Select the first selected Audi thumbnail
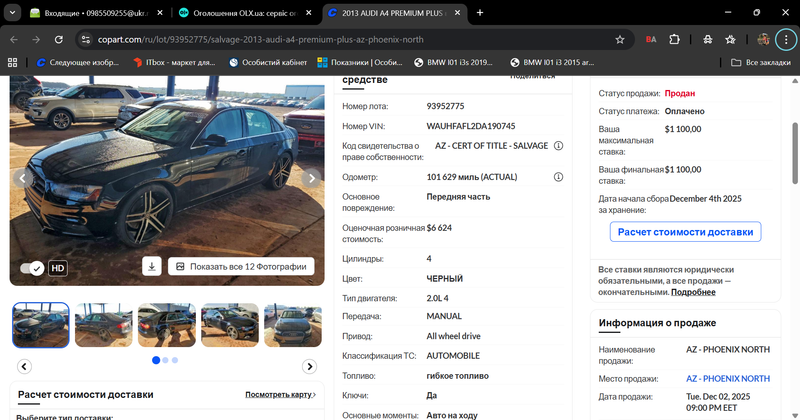 [41, 325]
